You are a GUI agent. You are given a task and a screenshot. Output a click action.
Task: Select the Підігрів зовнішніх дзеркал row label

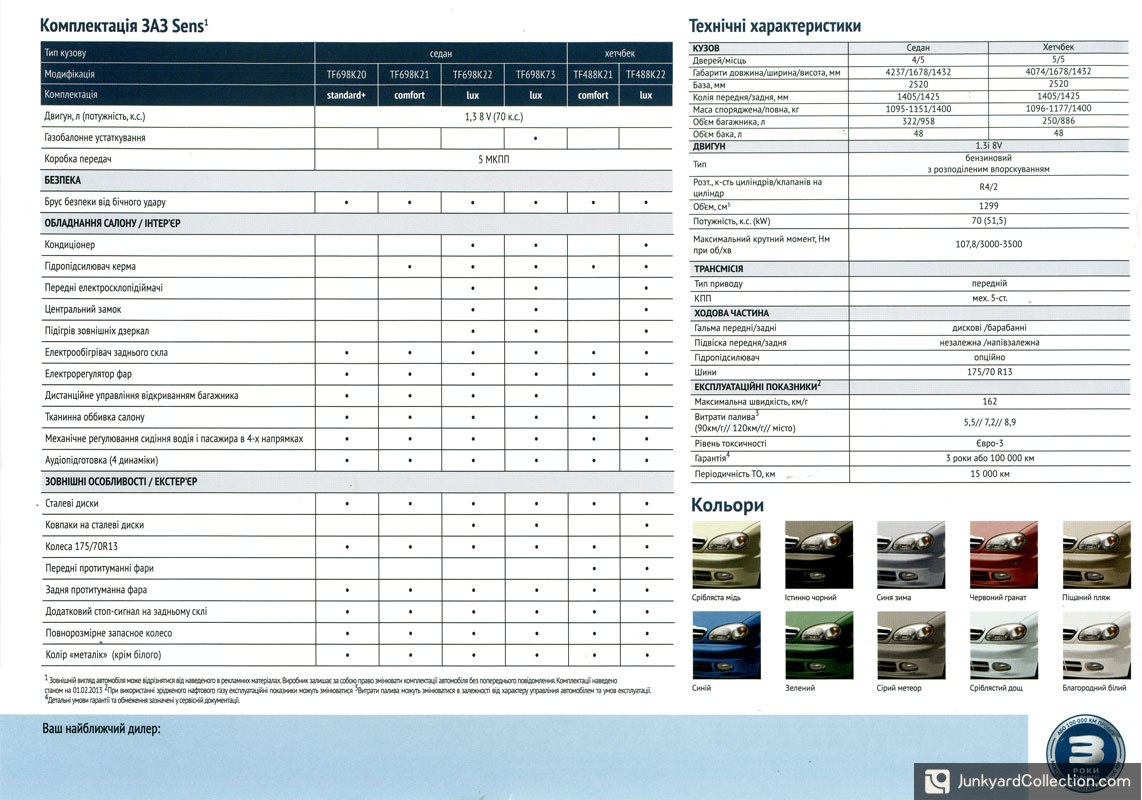tap(97, 331)
